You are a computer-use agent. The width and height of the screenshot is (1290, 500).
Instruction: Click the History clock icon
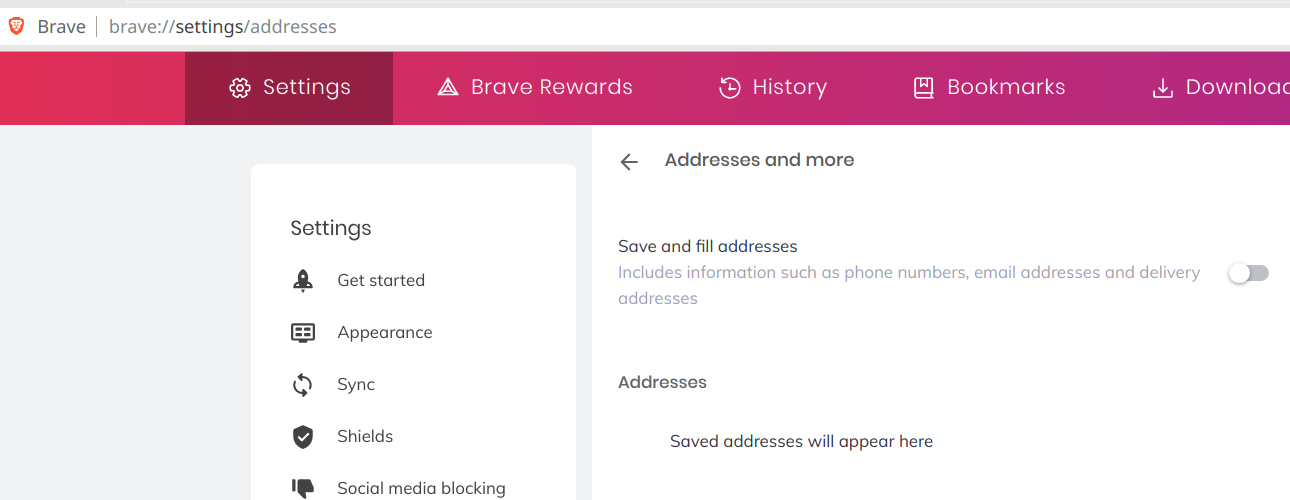tap(730, 88)
